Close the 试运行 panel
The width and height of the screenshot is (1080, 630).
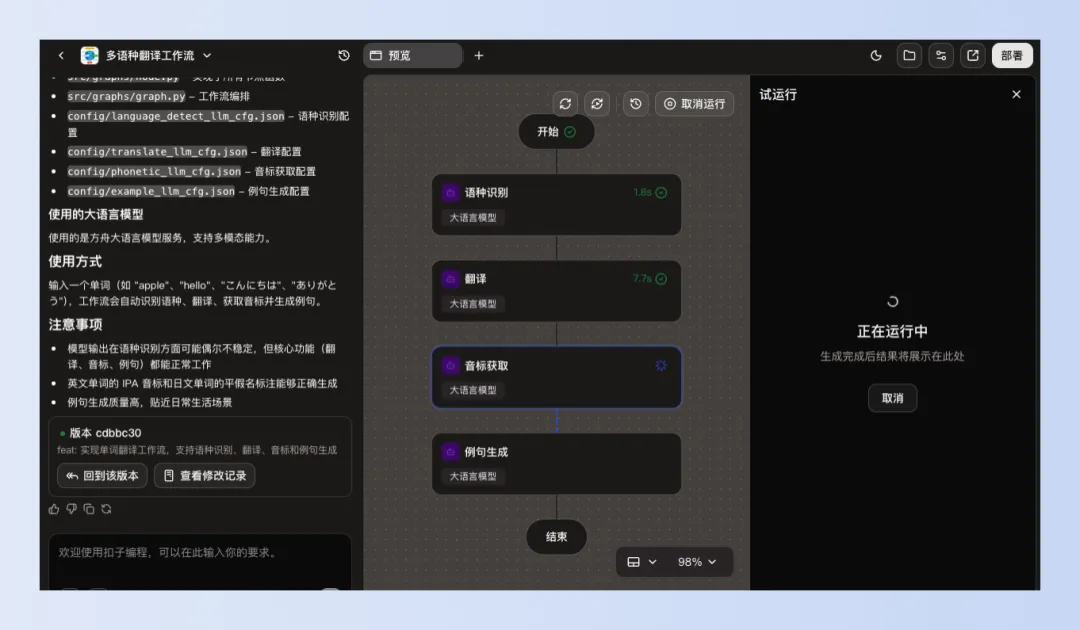coord(1017,94)
